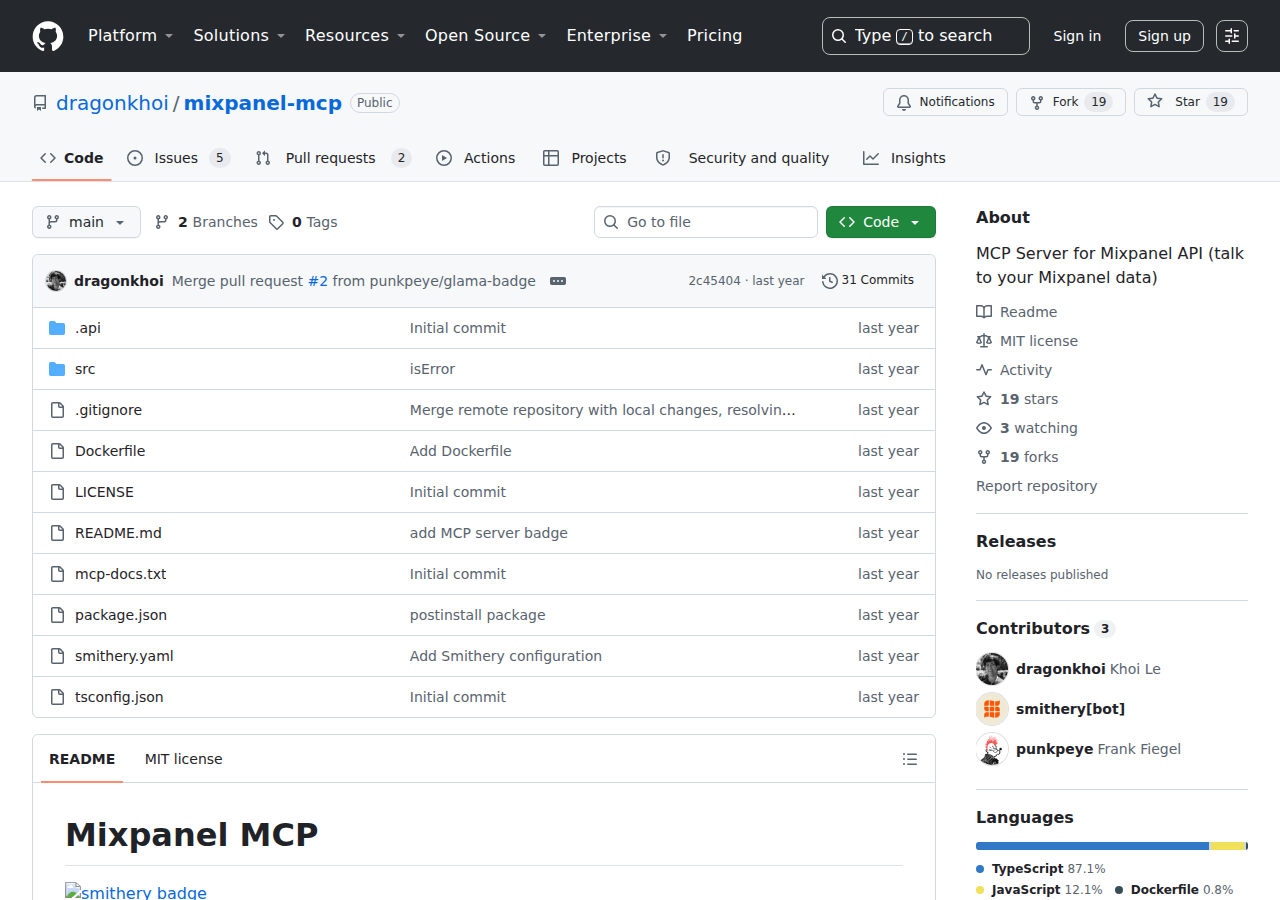Viewport: 1280px width, 900px height.
Task: Expand the Solutions menu
Action: (239, 36)
